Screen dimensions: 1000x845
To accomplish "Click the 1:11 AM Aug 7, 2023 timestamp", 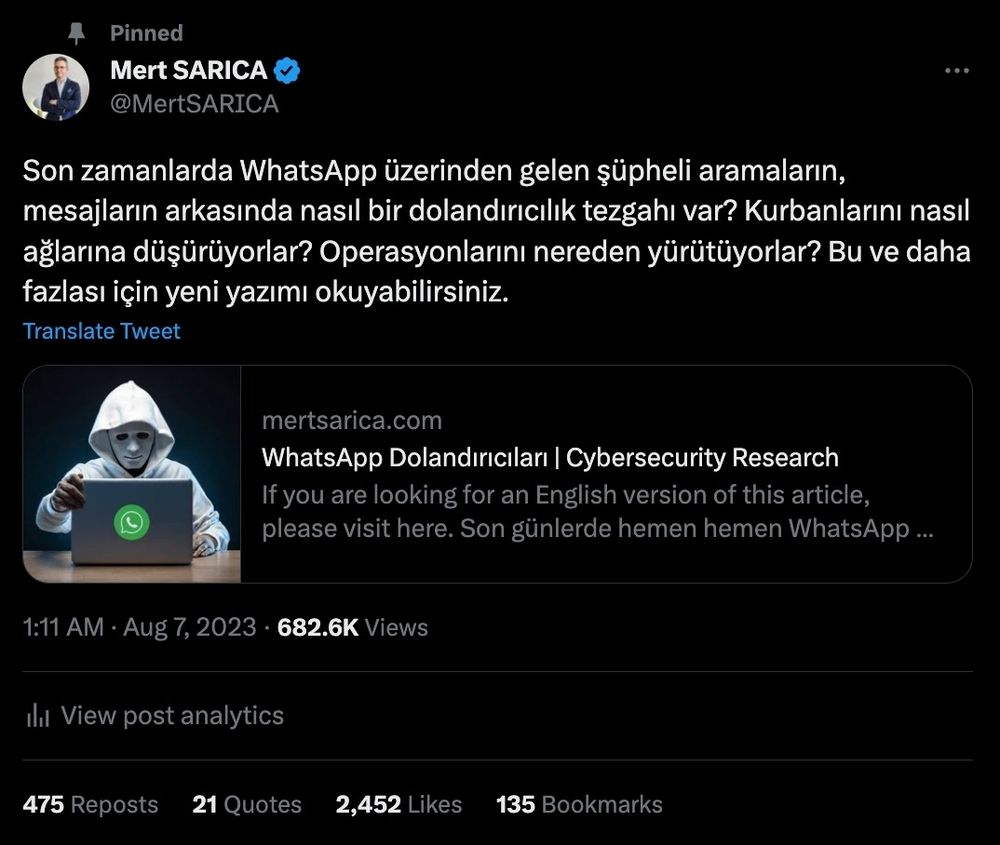I will 140,627.
